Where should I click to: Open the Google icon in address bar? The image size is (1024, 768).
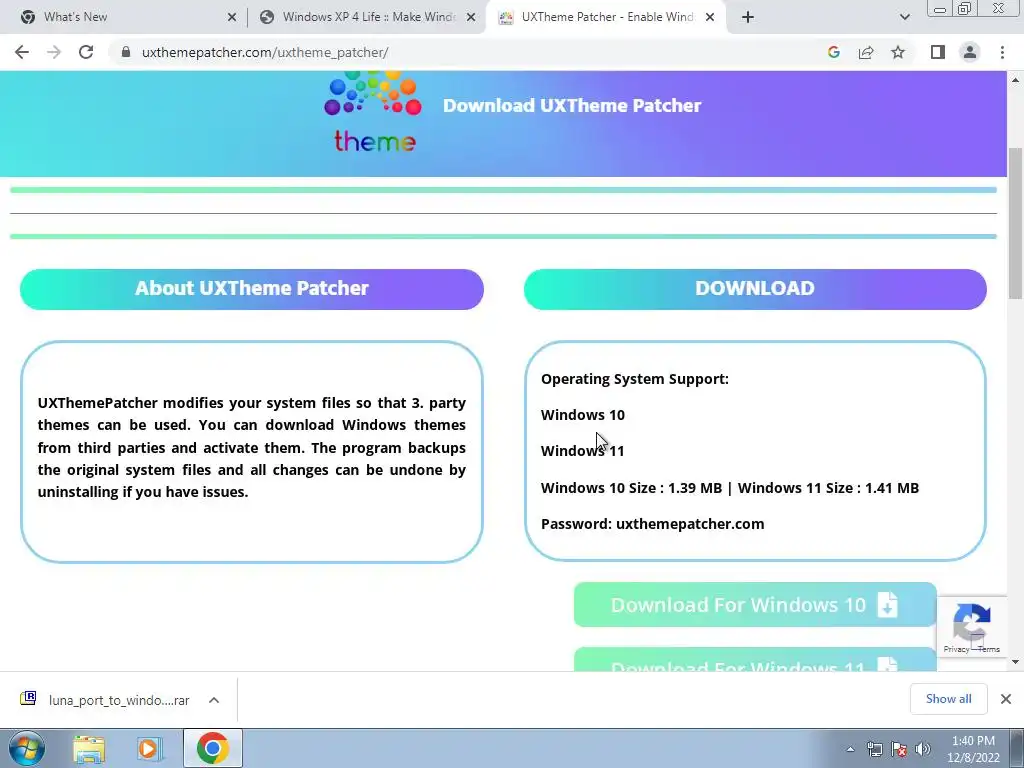pyautogui.click(x=833, y=52)
